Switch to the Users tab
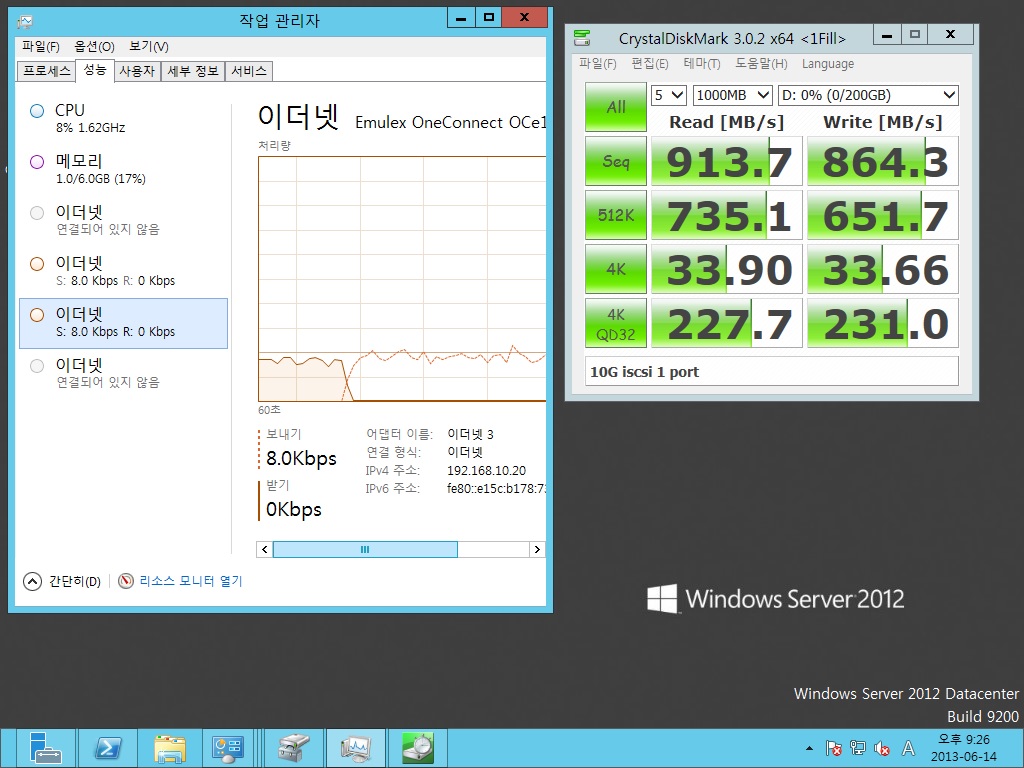Viewport: 1024px width, 768px height. [x=137, y=71]
